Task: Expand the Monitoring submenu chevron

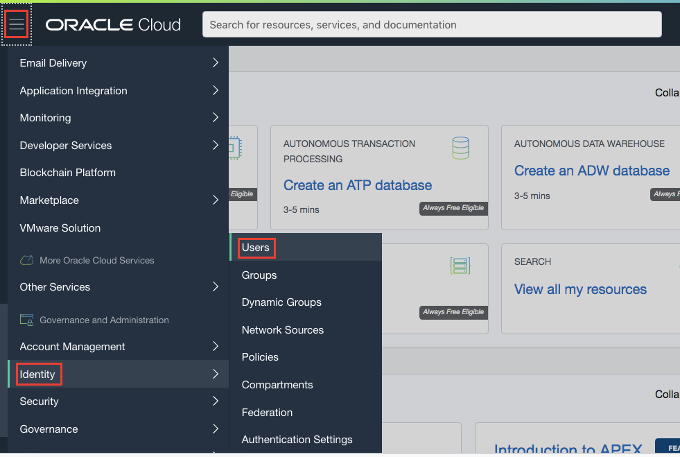Action: pyautogui.click(x=216, y=118)
